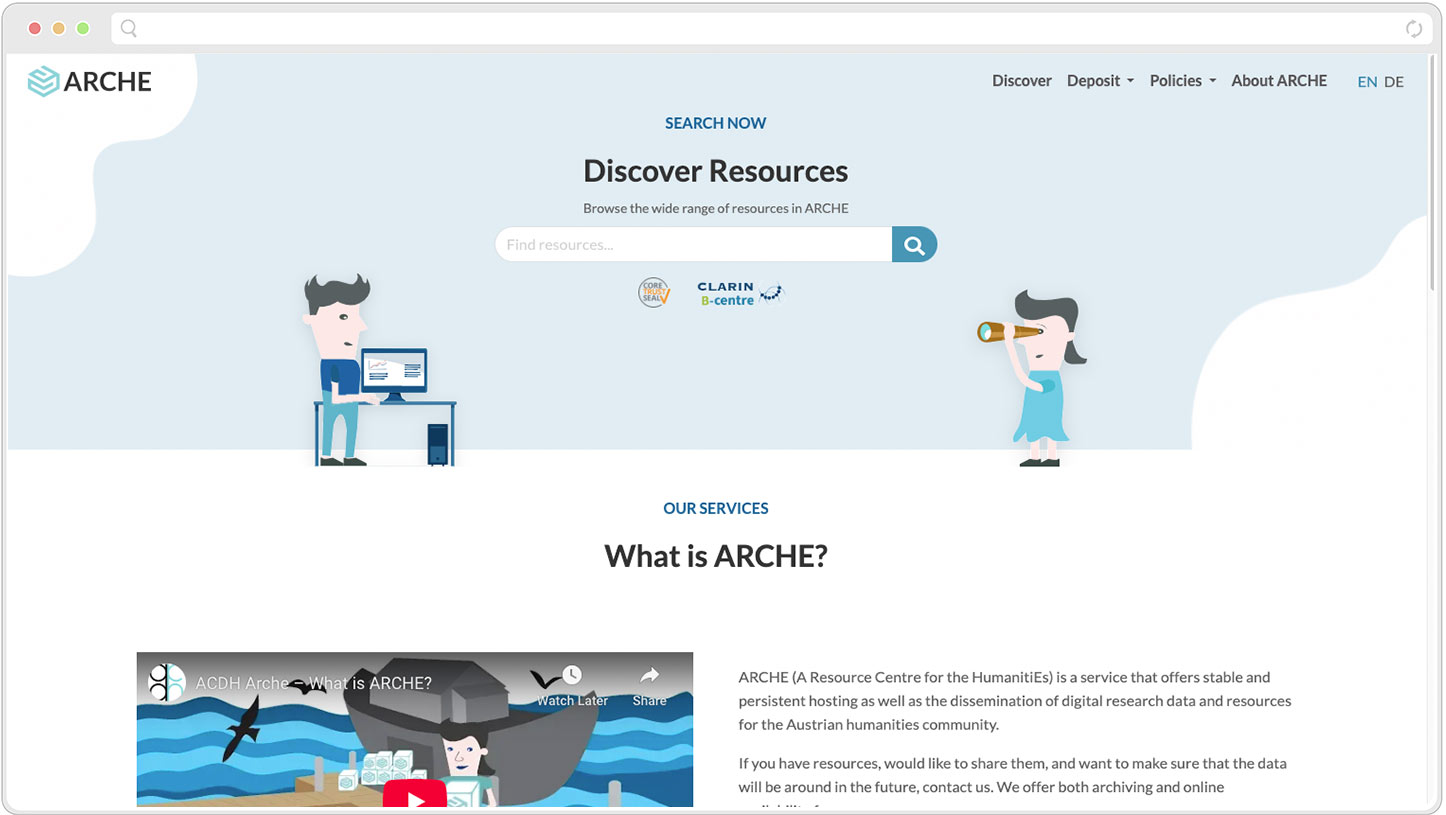Click the browser reload icon
This screenshot has width=1446, height=815.
coord(1413,29)
